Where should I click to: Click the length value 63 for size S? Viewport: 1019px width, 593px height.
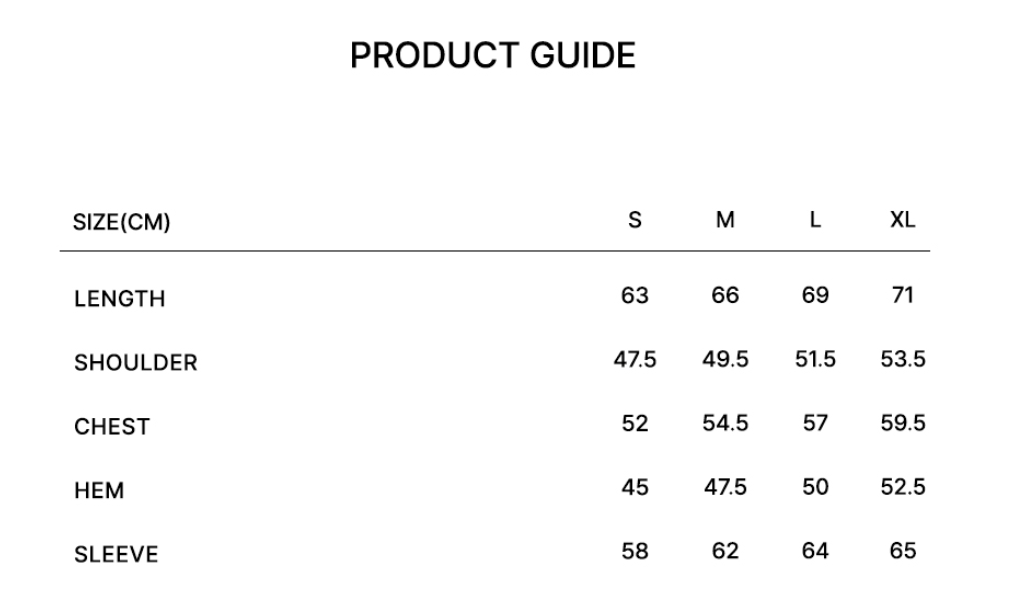pyautogui.click(x=635, y=296)
